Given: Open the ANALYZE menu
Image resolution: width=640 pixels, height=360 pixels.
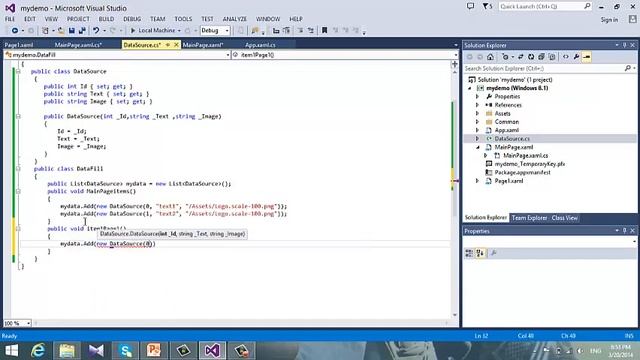Looking at the screenshot, I should (x=235, y=19).
